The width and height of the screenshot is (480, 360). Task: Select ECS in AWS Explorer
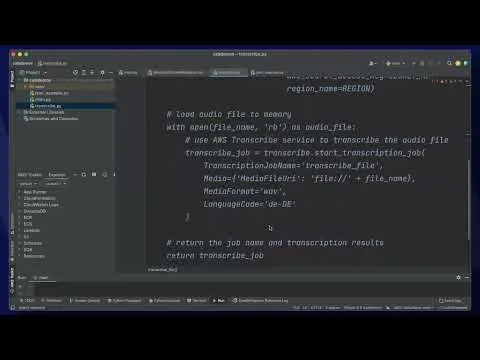(x=28, y=224)
